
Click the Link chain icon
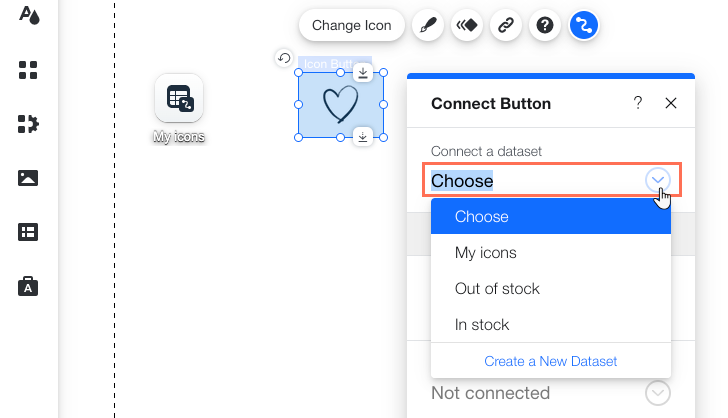506,26
